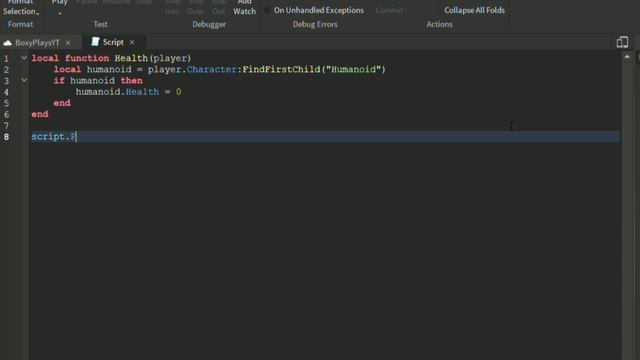Click the 'then' keyword on line 3
The height and width of the screenshot is (360, 640).
click(131, 81)
